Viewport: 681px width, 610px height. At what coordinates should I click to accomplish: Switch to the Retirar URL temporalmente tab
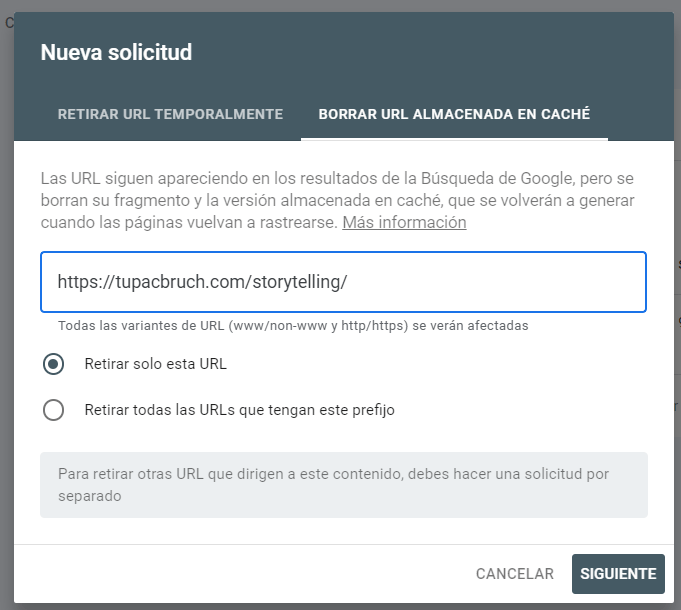(170, 114)
